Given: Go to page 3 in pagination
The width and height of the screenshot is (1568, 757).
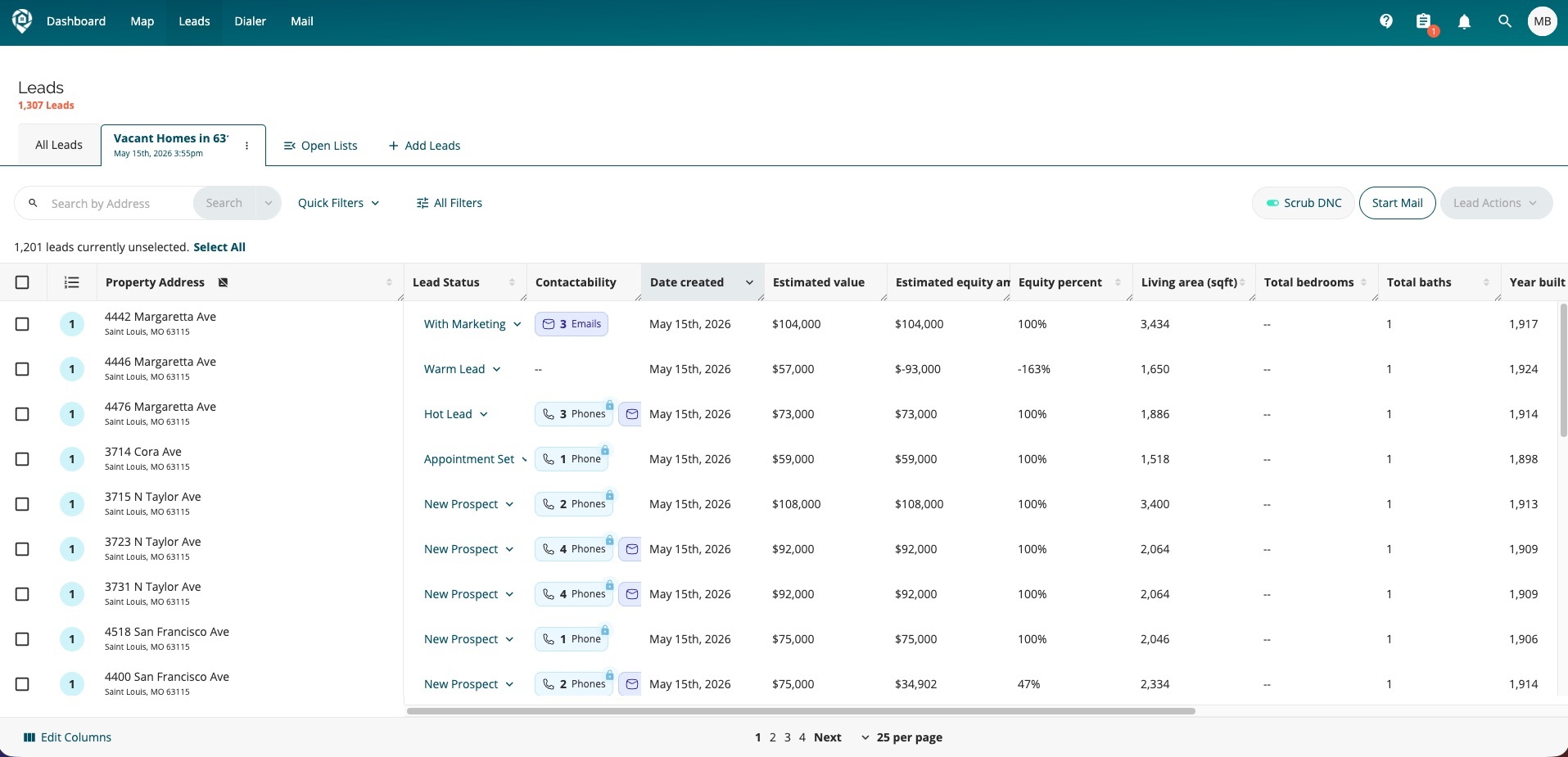Looking at the screenshot, I should tap(788, 737).
